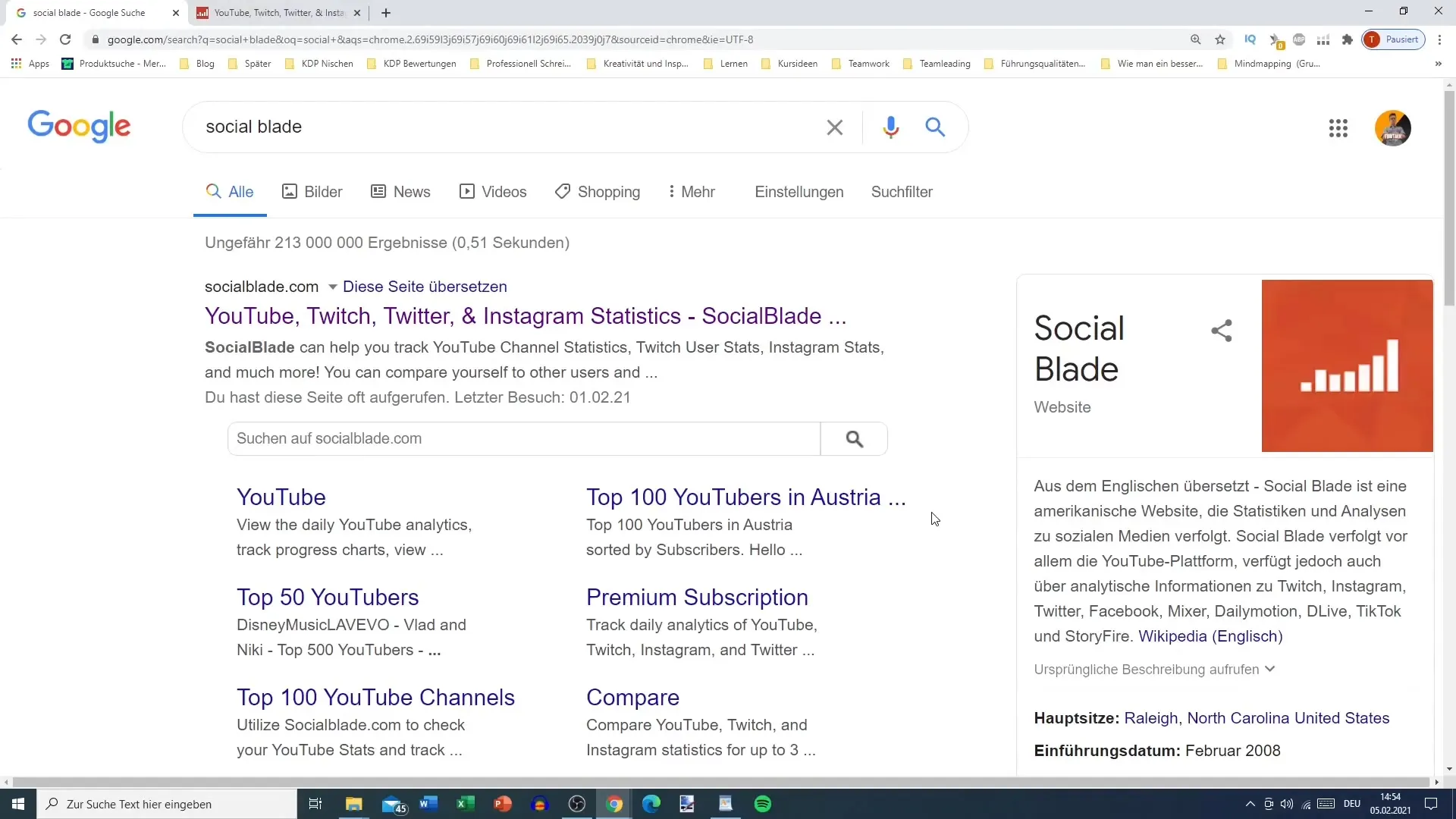Open the Extensions puzzle piece menu
The height and width of the screenshot is (819, 1456).
1348,39
